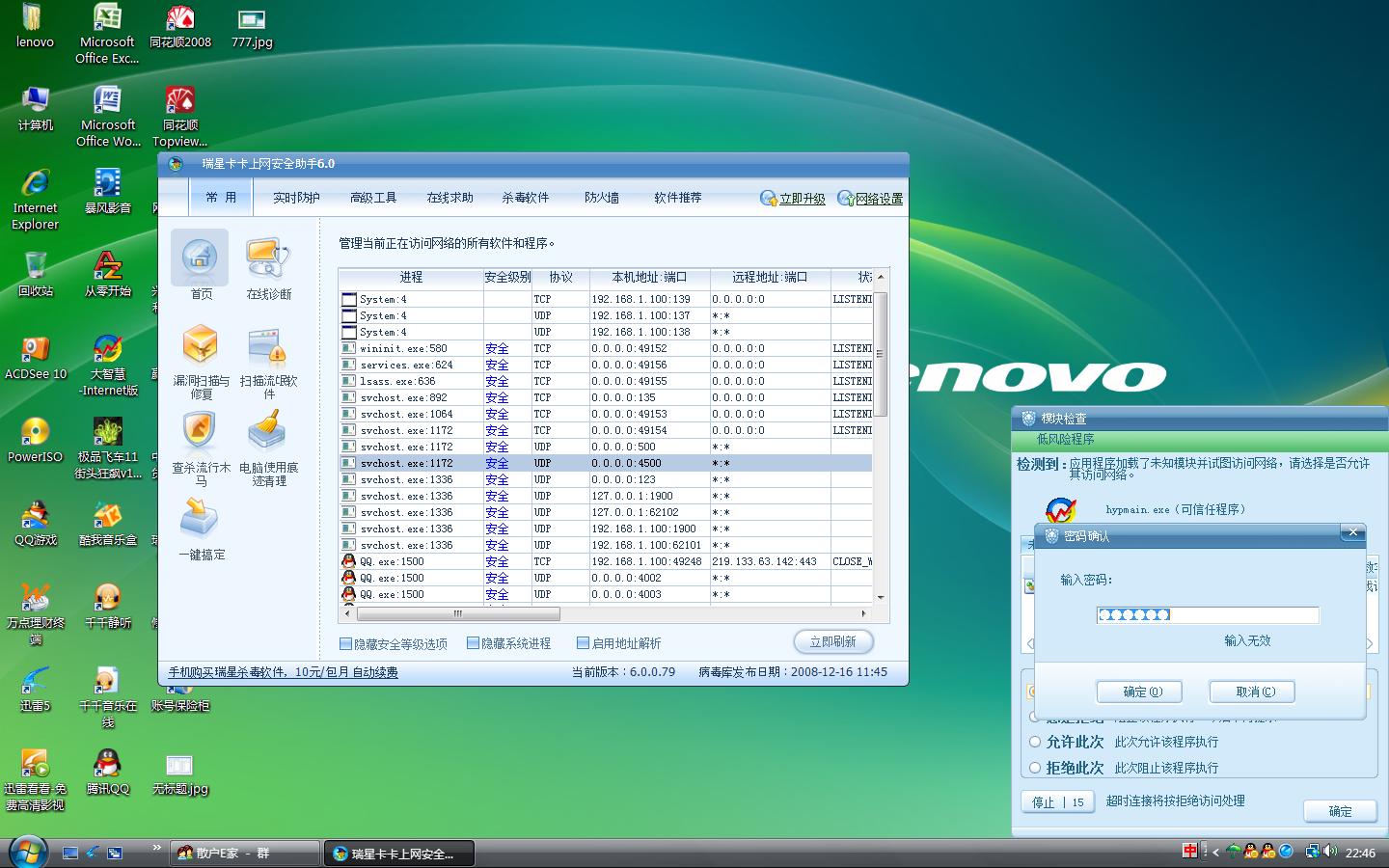Open the 首页 home icon in sidebar
Viewport: 1389px width, 868px height.
(x=200, y=258)
